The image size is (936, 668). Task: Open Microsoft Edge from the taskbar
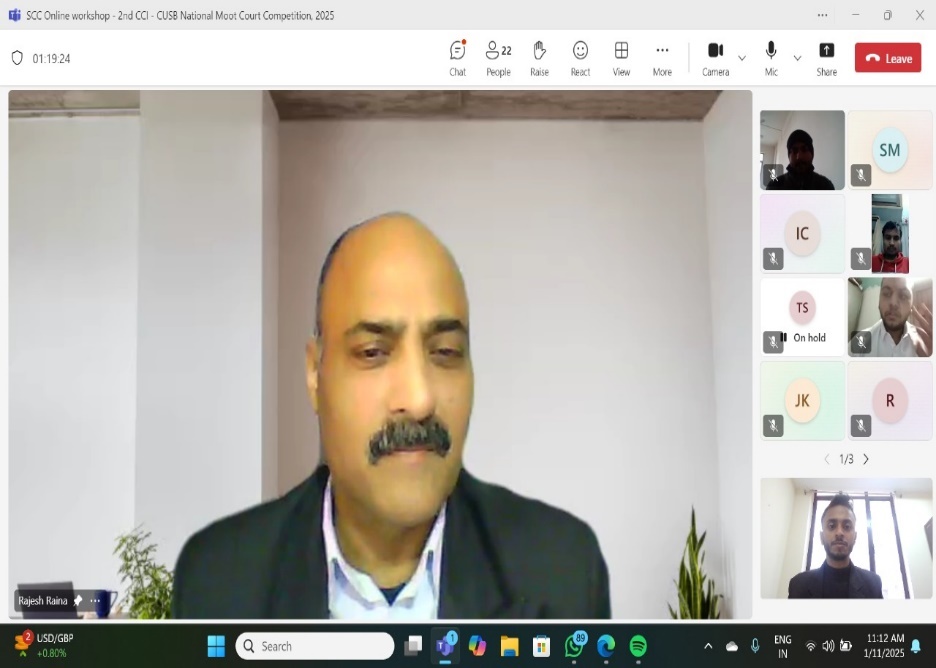pyautogui.click(x=606, y=646)
